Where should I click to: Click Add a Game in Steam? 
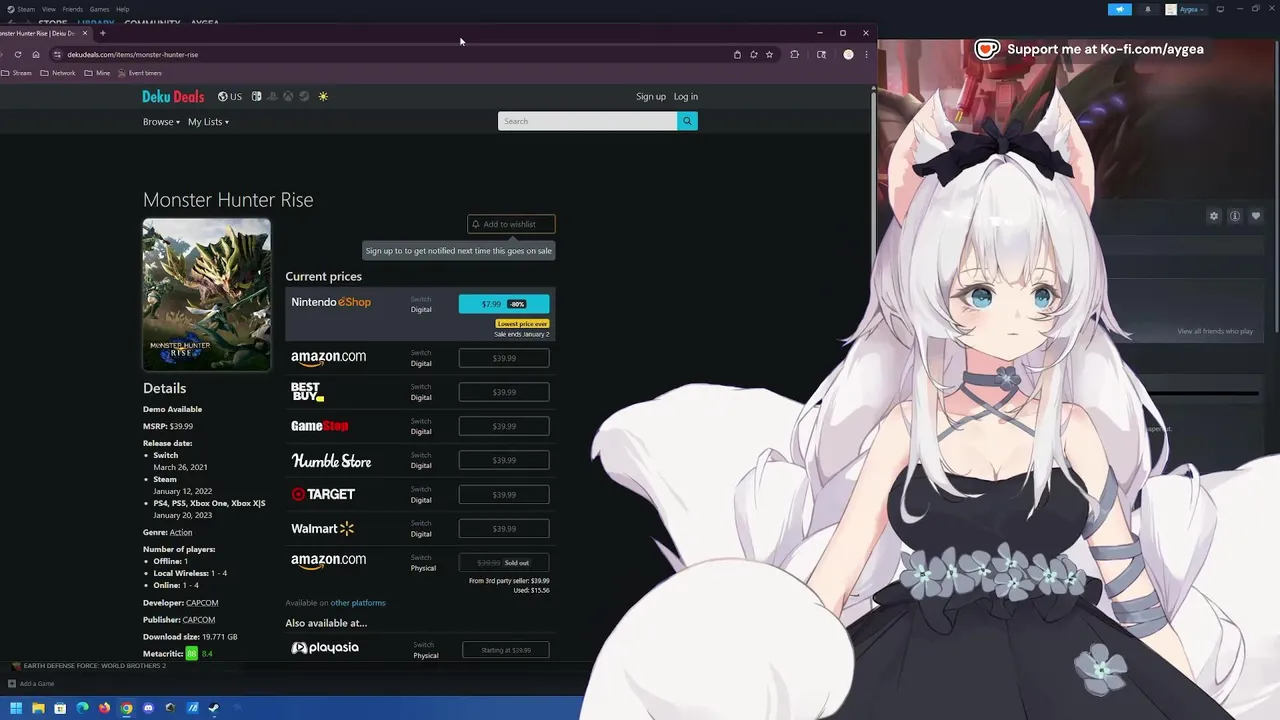31,684
